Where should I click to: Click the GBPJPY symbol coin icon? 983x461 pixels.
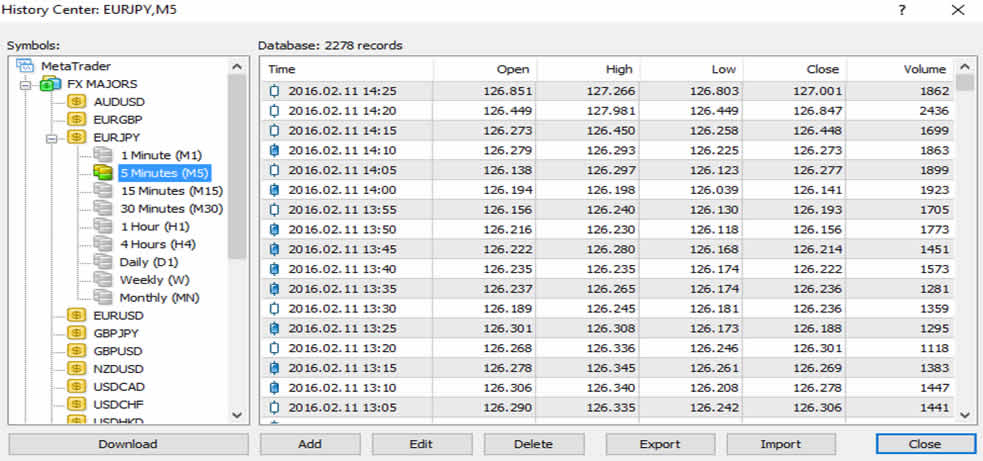click(x=76, y=333)
